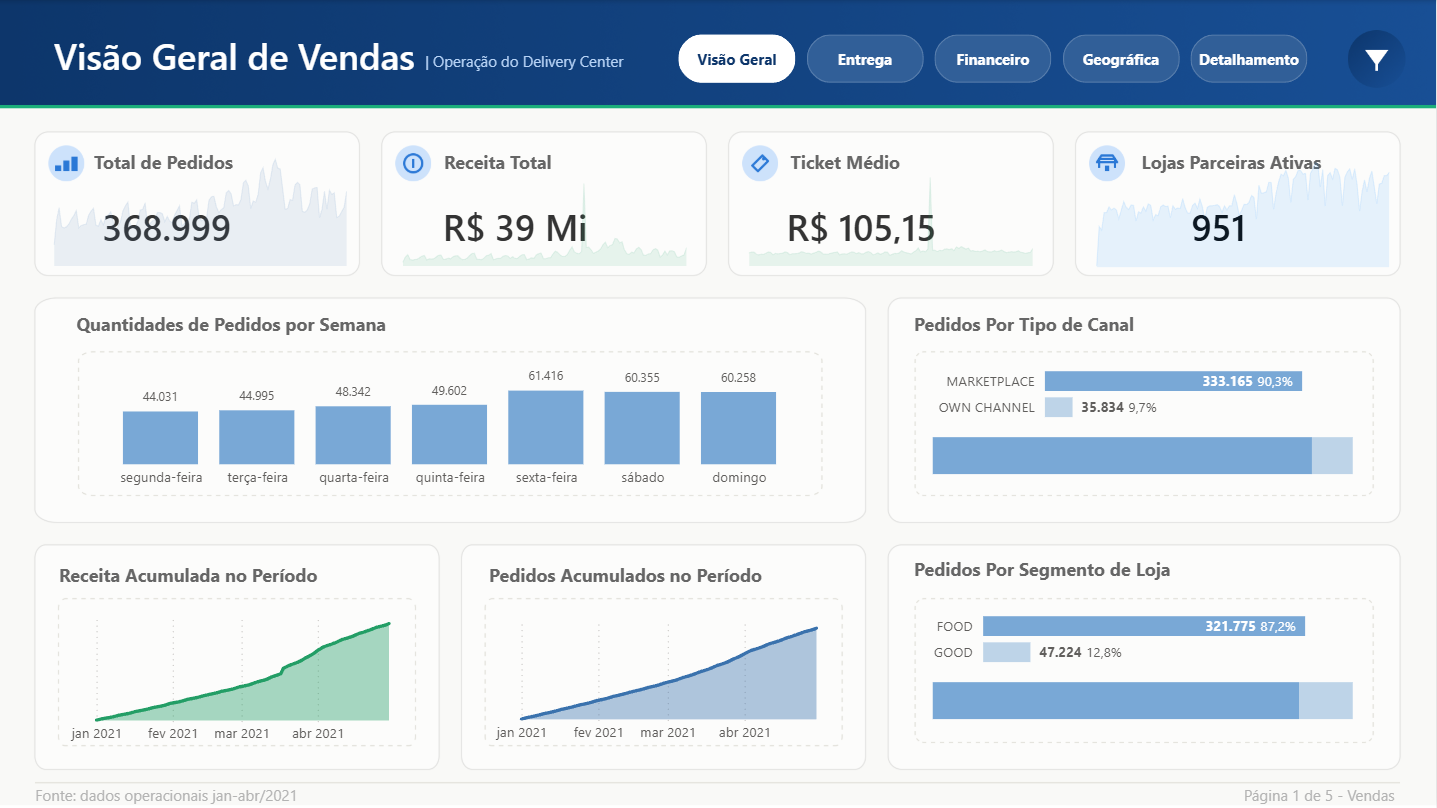Open the Detalhamento tab

click(1249, 59)
